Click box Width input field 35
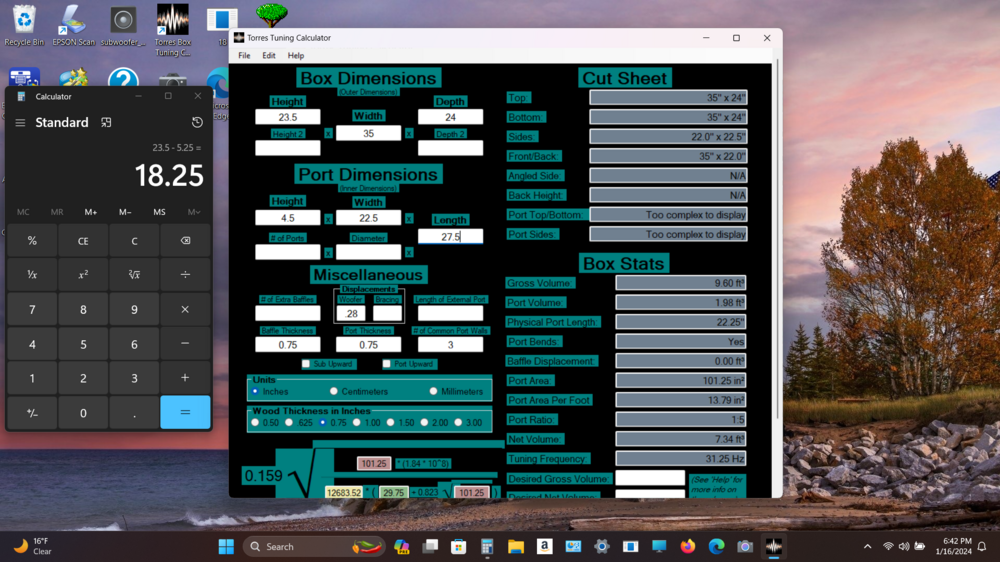The width and height of the screenshot is (1000, 562). pos(369,133)
